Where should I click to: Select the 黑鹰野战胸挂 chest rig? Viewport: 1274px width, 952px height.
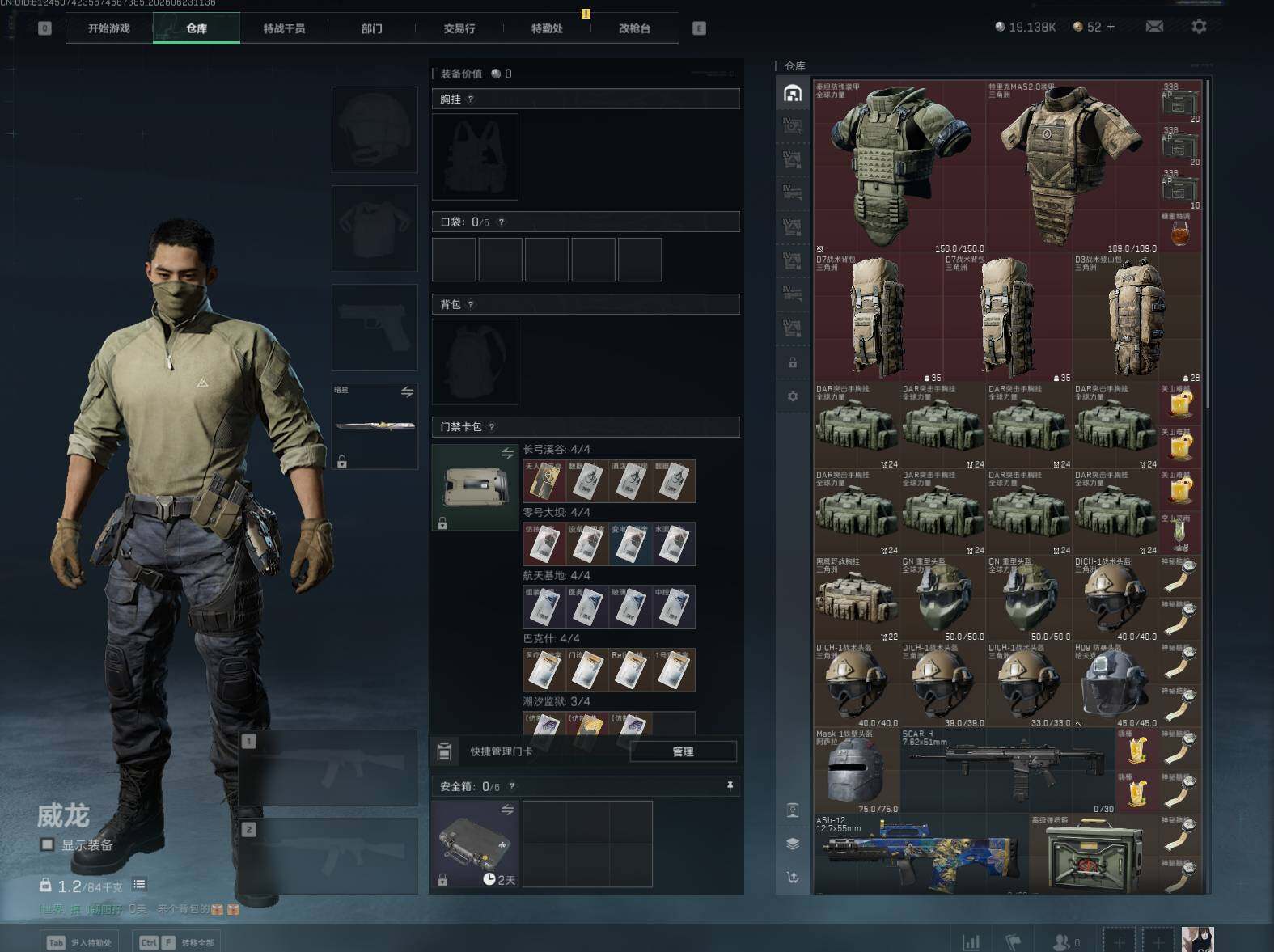point(857,599)
